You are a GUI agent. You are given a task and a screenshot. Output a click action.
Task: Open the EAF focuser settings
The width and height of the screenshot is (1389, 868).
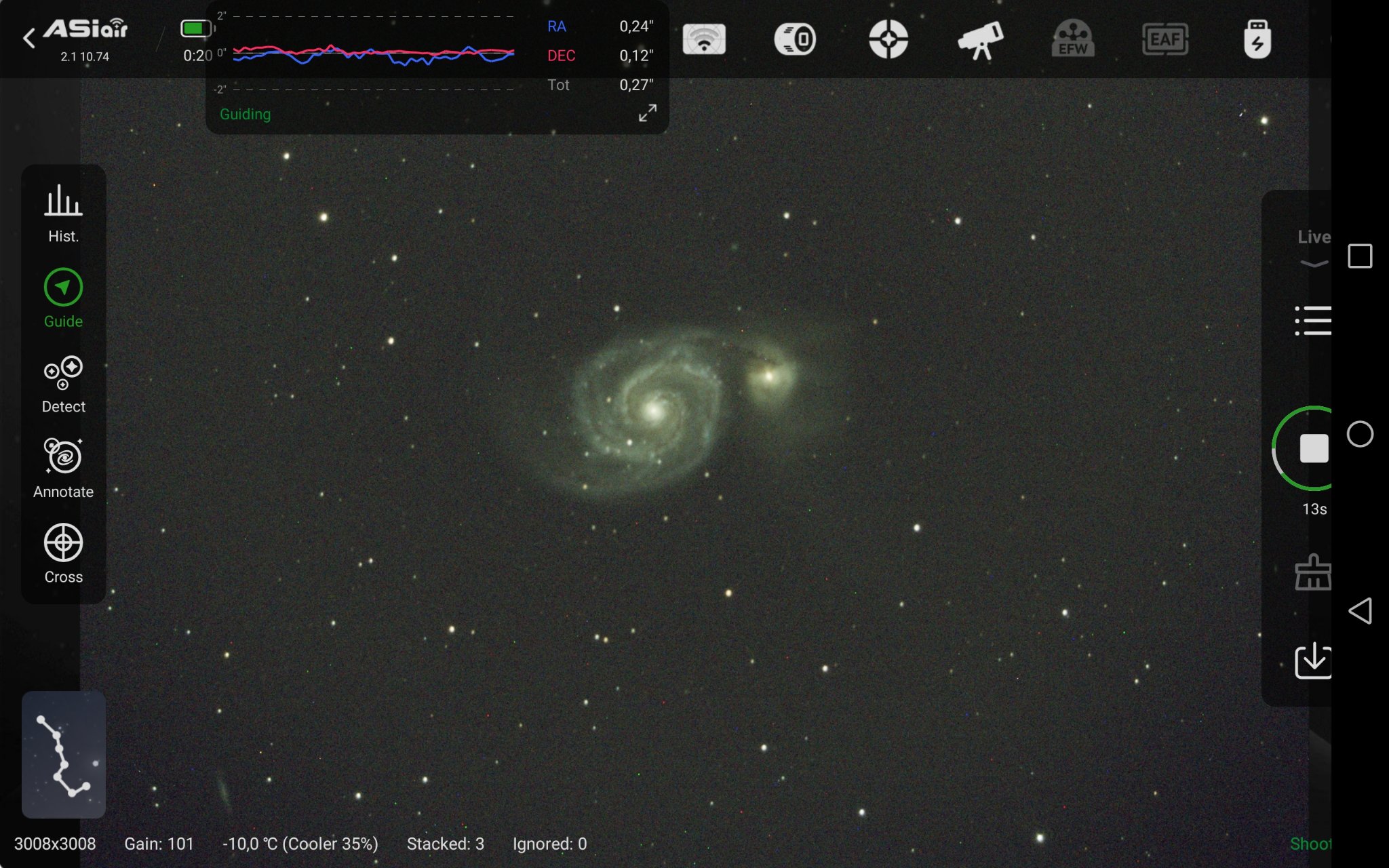point(1165,39)
